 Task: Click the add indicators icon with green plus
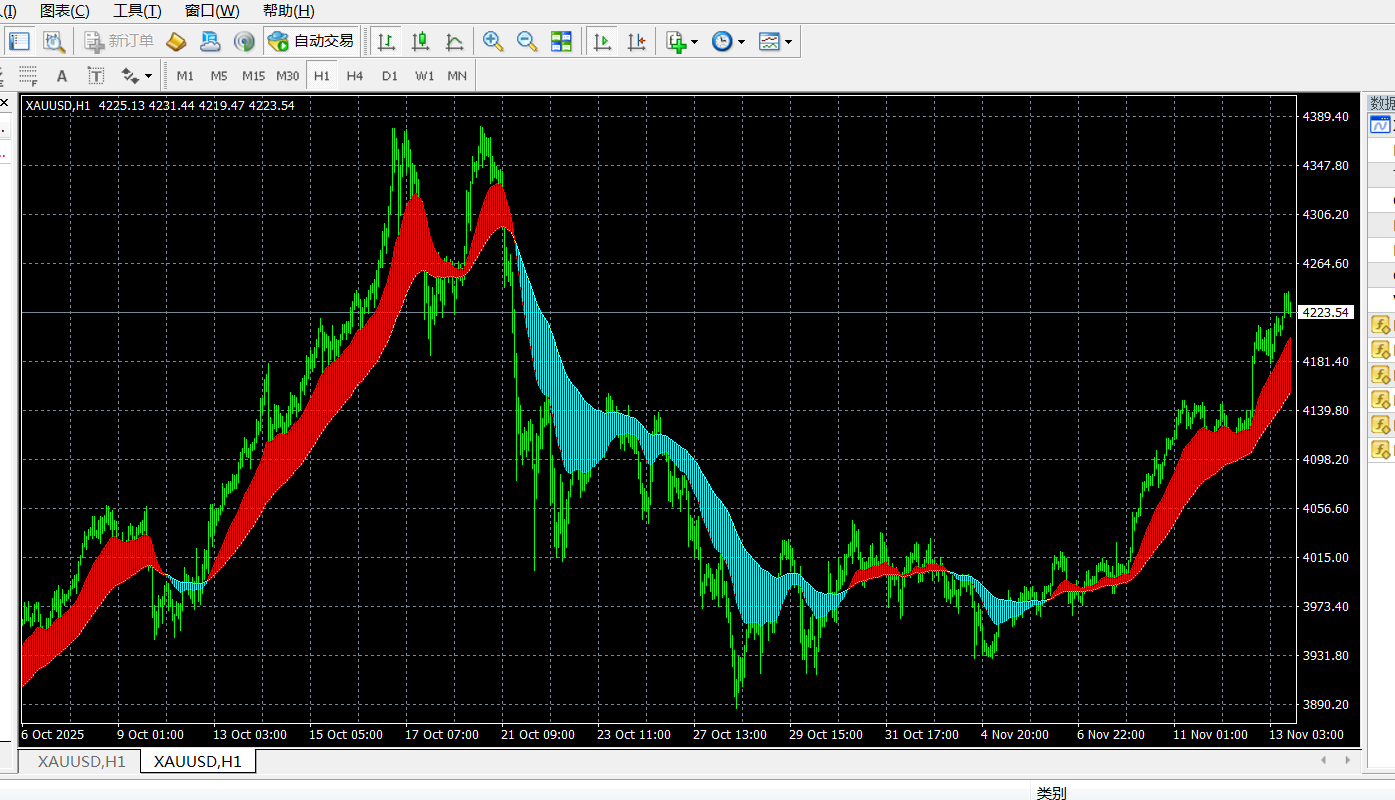677,41
